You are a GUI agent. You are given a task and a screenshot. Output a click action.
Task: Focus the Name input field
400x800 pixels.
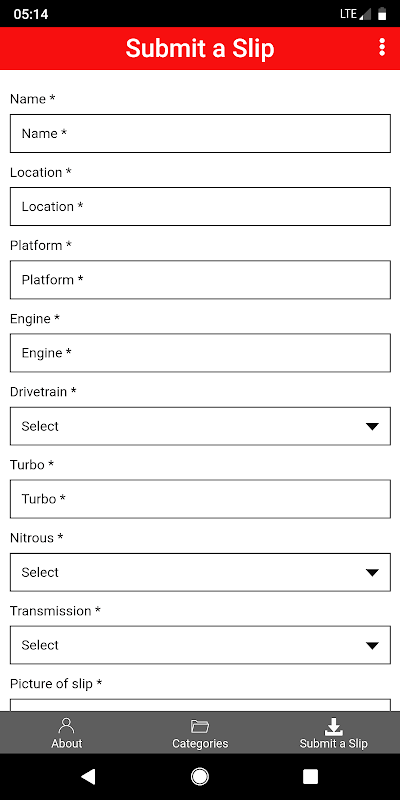click(200, 133)
